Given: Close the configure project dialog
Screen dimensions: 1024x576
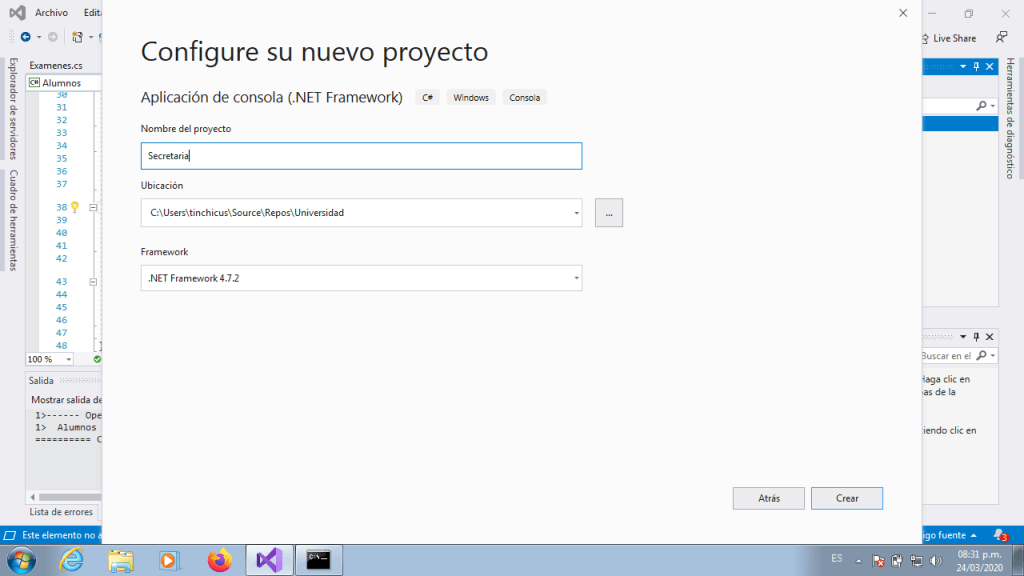Looking at the screenshot, I should click(x=903, y=13).
